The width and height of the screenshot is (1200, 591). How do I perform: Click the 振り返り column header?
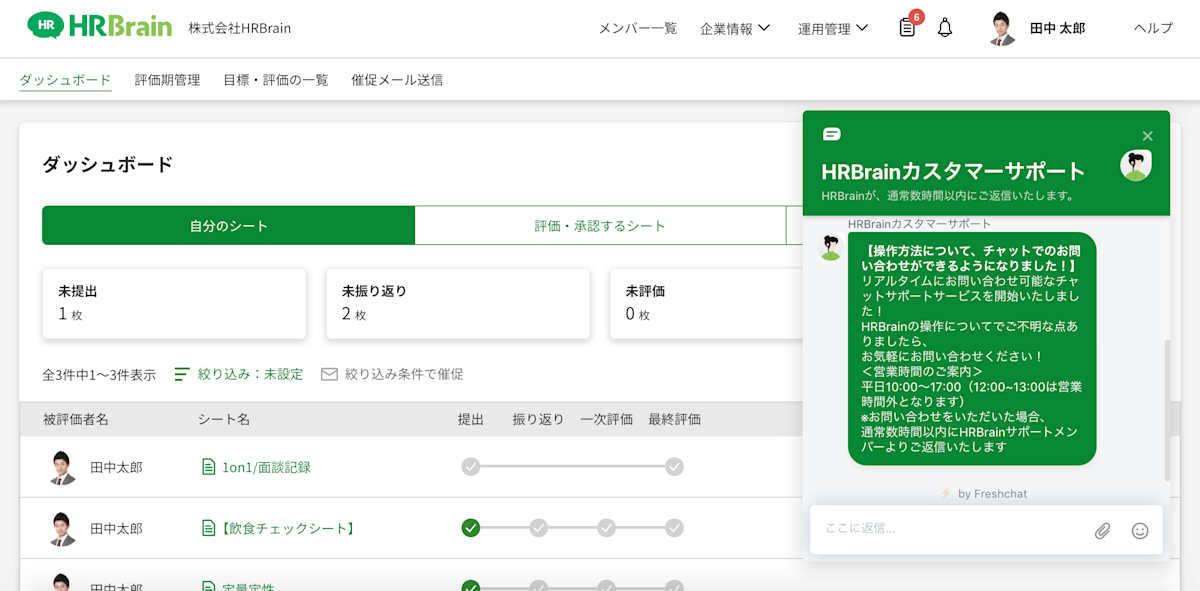pos(539,419)
